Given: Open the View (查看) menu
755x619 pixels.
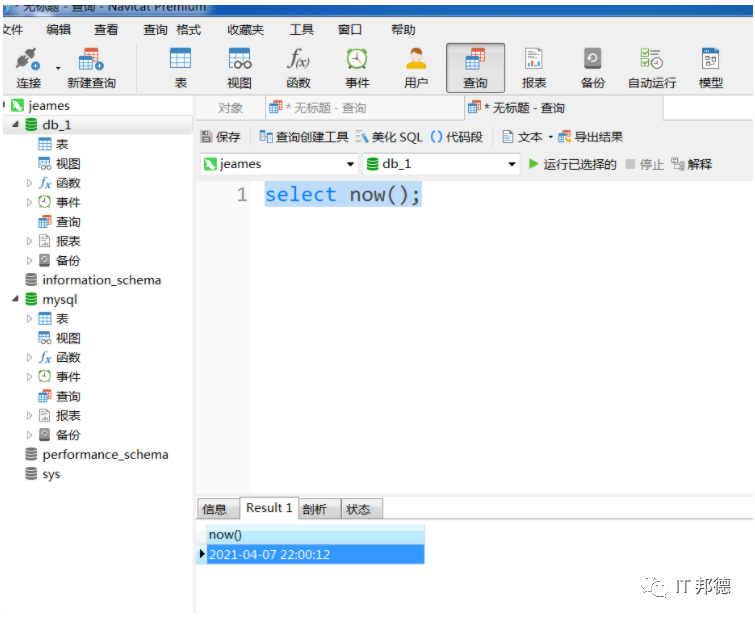Looking at the screenshot, I should point(106,30).
